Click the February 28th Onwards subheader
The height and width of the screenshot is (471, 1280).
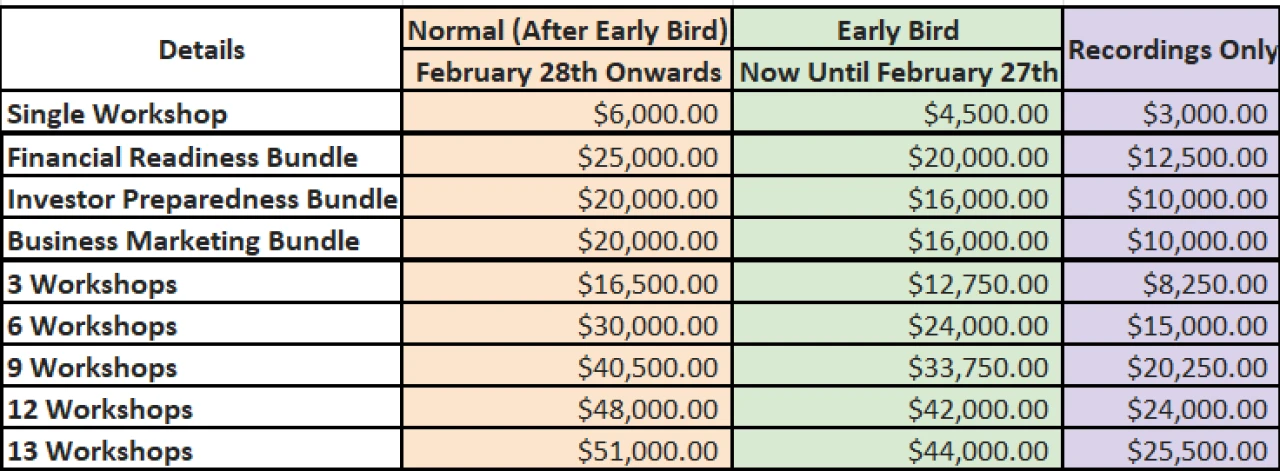click(x=567, y=72)
